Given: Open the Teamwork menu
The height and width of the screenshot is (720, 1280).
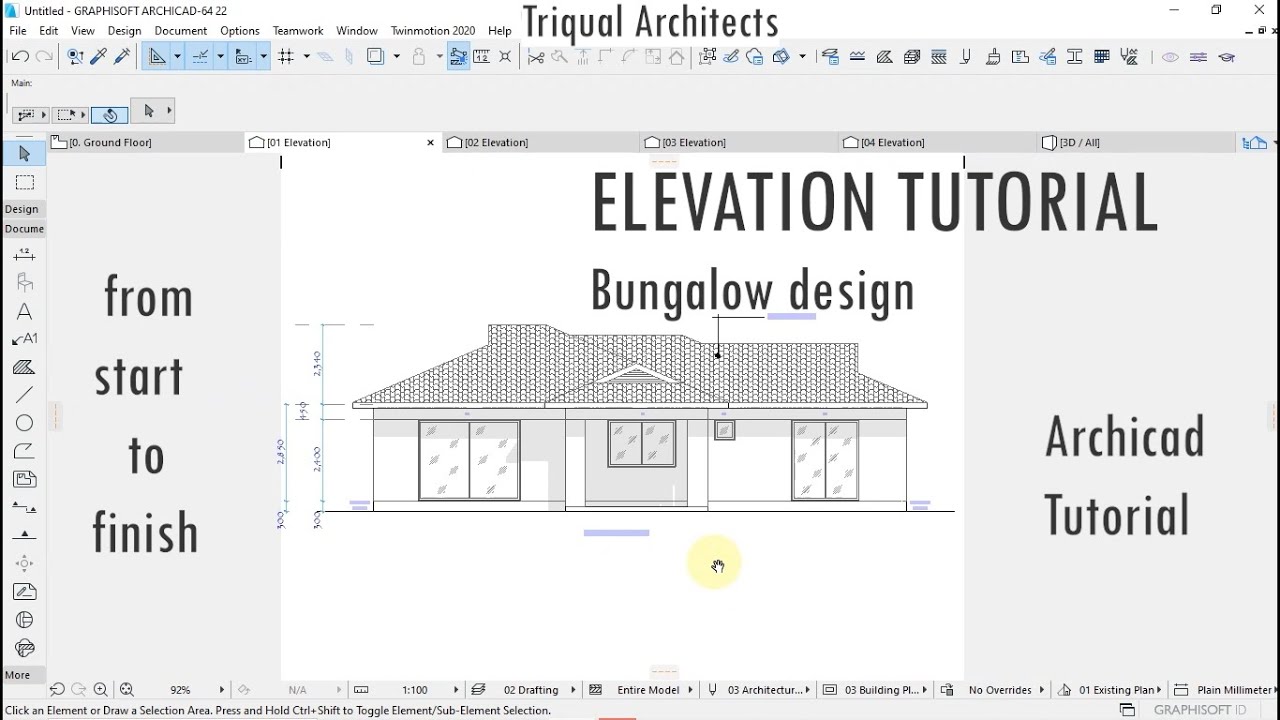Looking at the screenshot, I should (x=298, y=31).
